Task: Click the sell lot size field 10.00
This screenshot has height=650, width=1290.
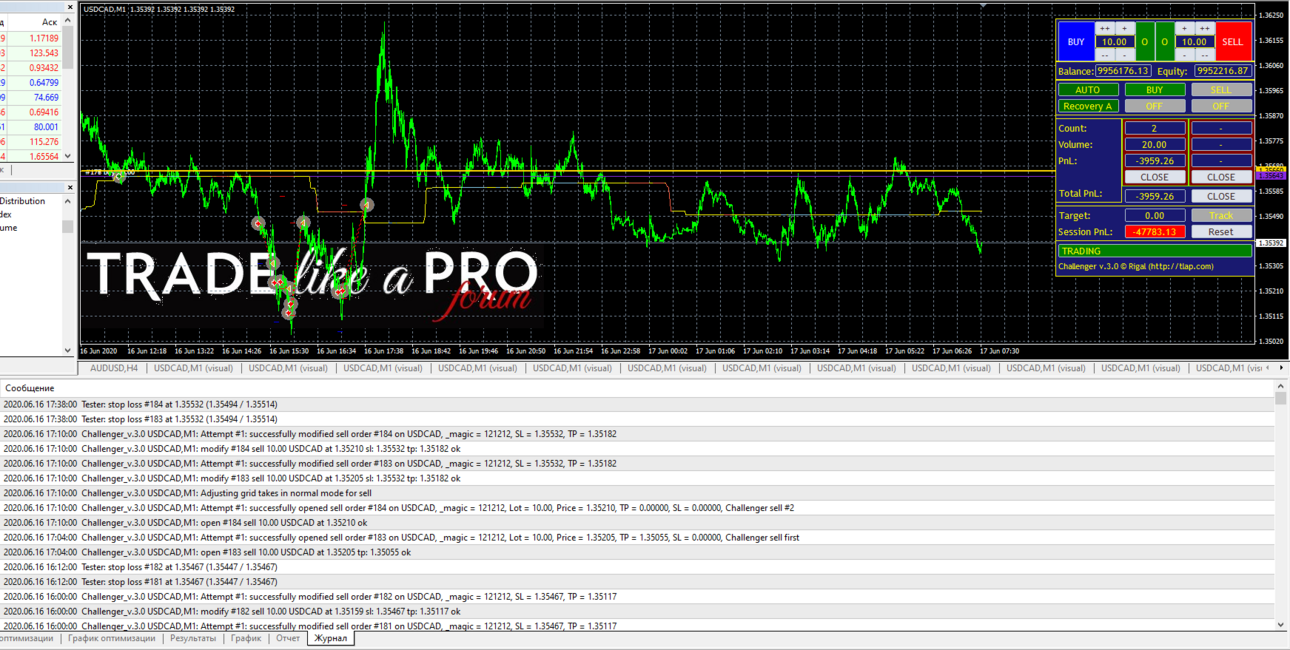Action: tap(1195, 41)
